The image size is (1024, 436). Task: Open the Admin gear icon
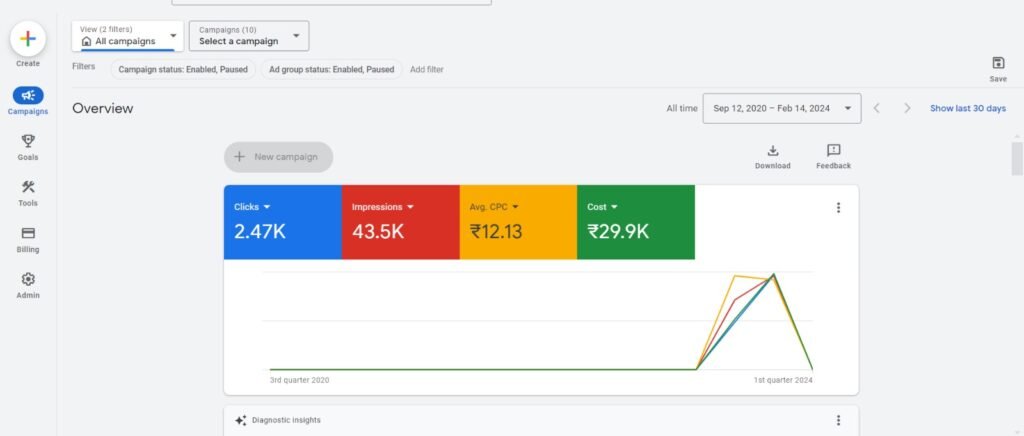pos(28,279)
